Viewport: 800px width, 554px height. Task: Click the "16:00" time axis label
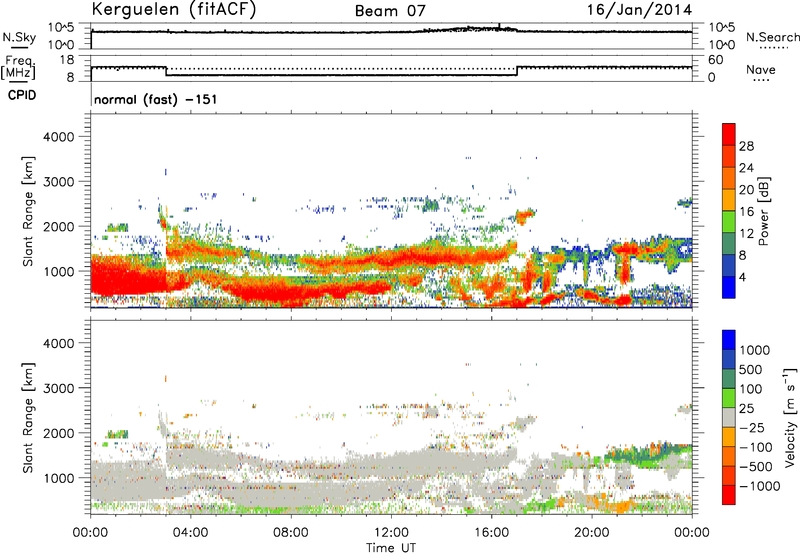pyautogui.click(x=491, y=533)
